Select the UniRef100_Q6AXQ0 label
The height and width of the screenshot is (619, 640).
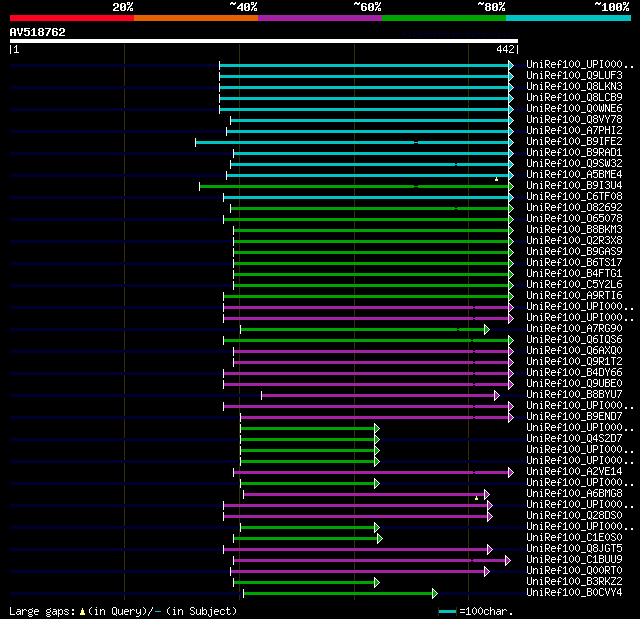coord(574,351)
